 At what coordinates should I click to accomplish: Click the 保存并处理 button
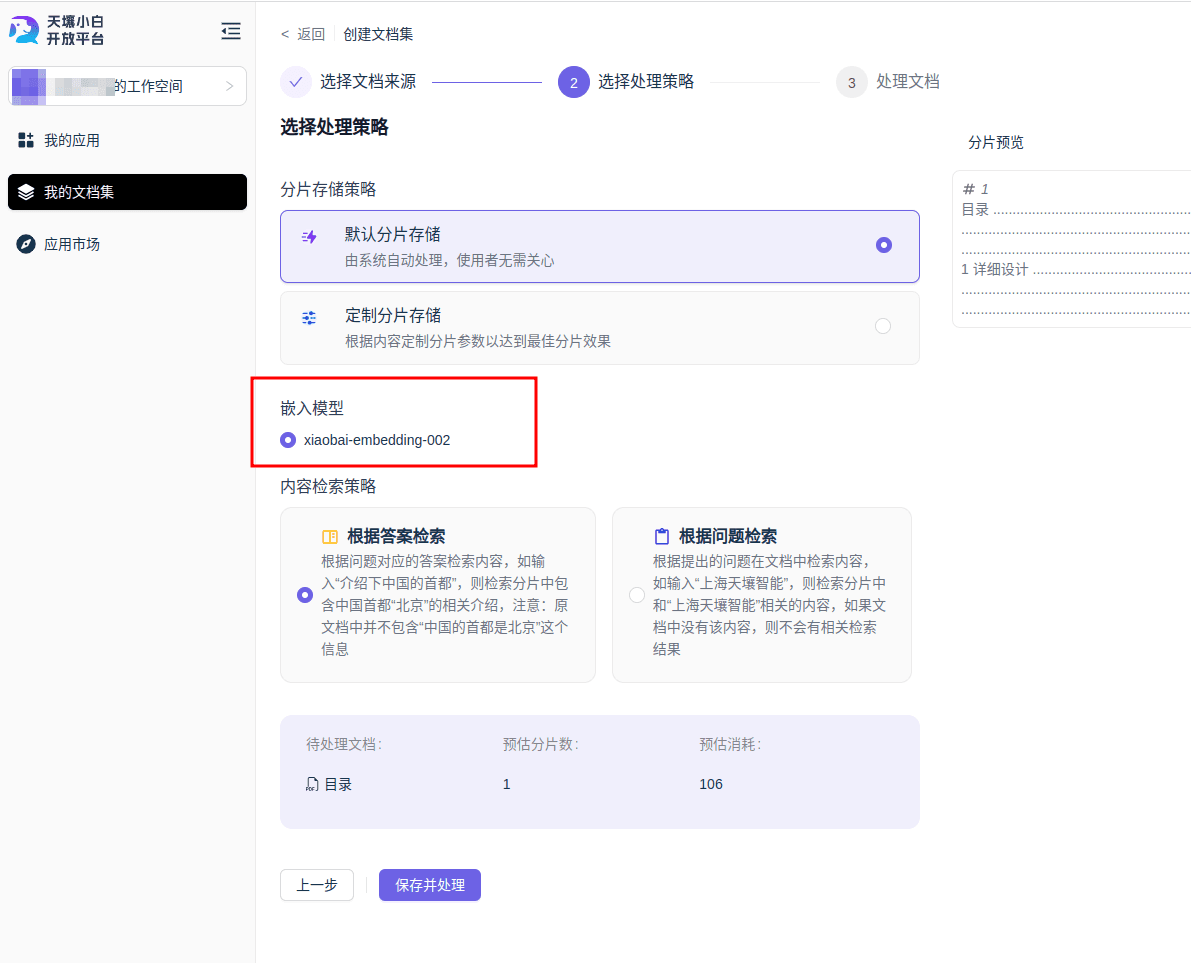tap(429, 885)
